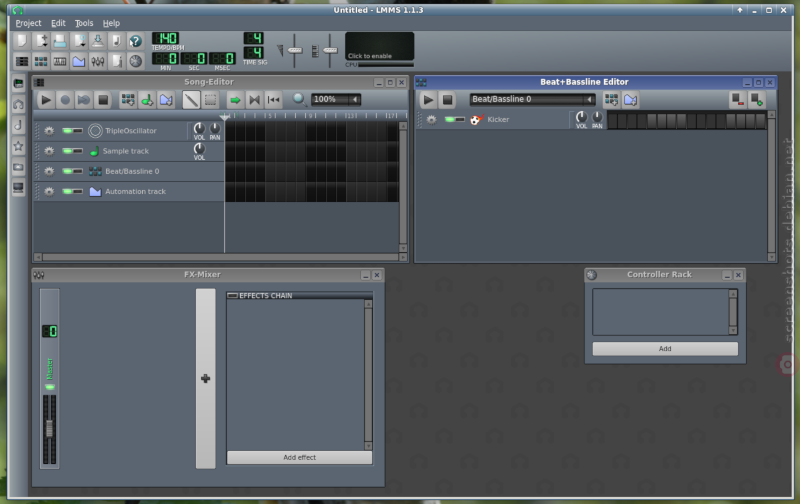Open Instrument plugins in the side bar
The height and width of the screenshot is (504, 800).
click(18, 83)
